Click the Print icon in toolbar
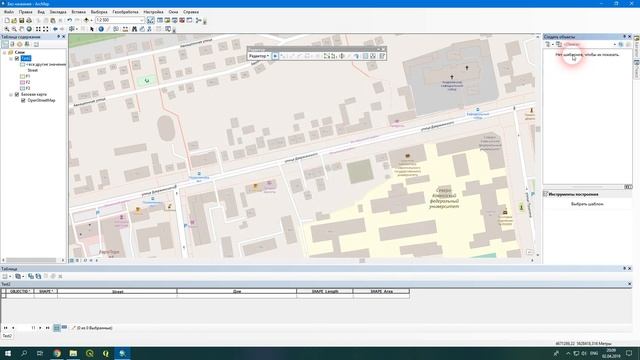The image size is (640, 360). pyautogui.click(x=29, y=20)
